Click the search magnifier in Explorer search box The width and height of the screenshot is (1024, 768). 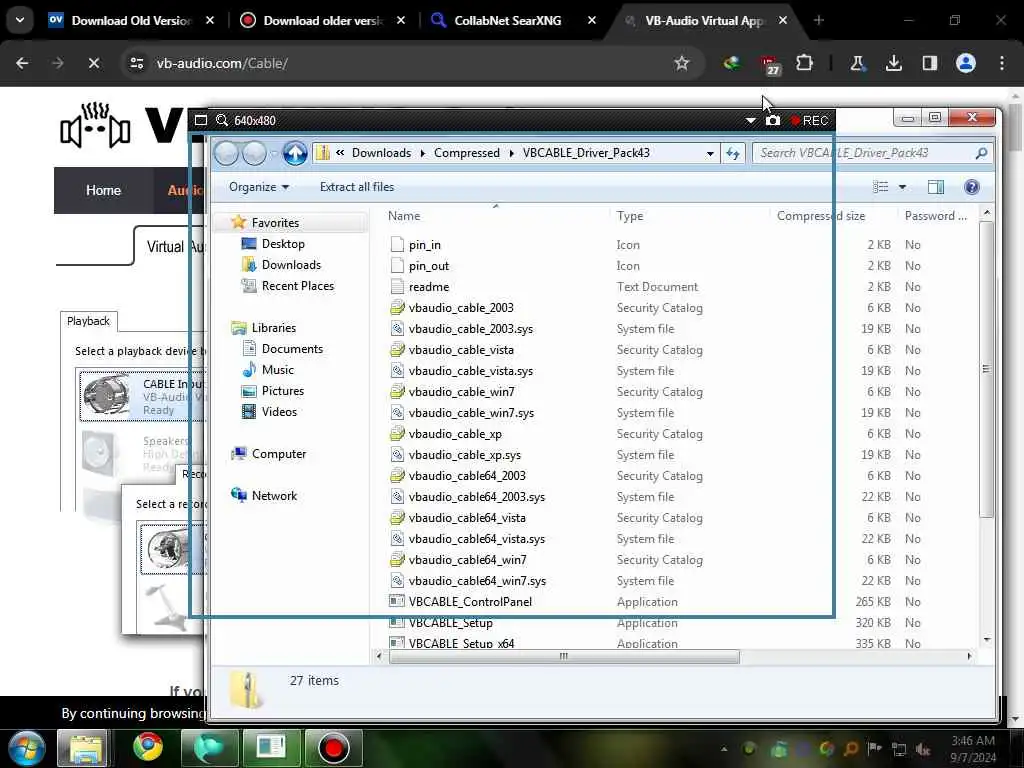click(980, 153)
